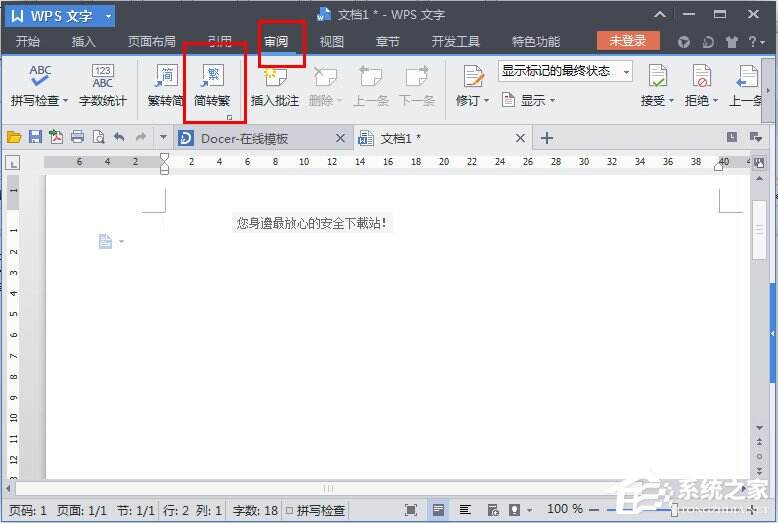This screenshot has width=778, height=523.
Task: Convert text with 繁转简 button
Action: pyautogui.click(x=165, y=85)
